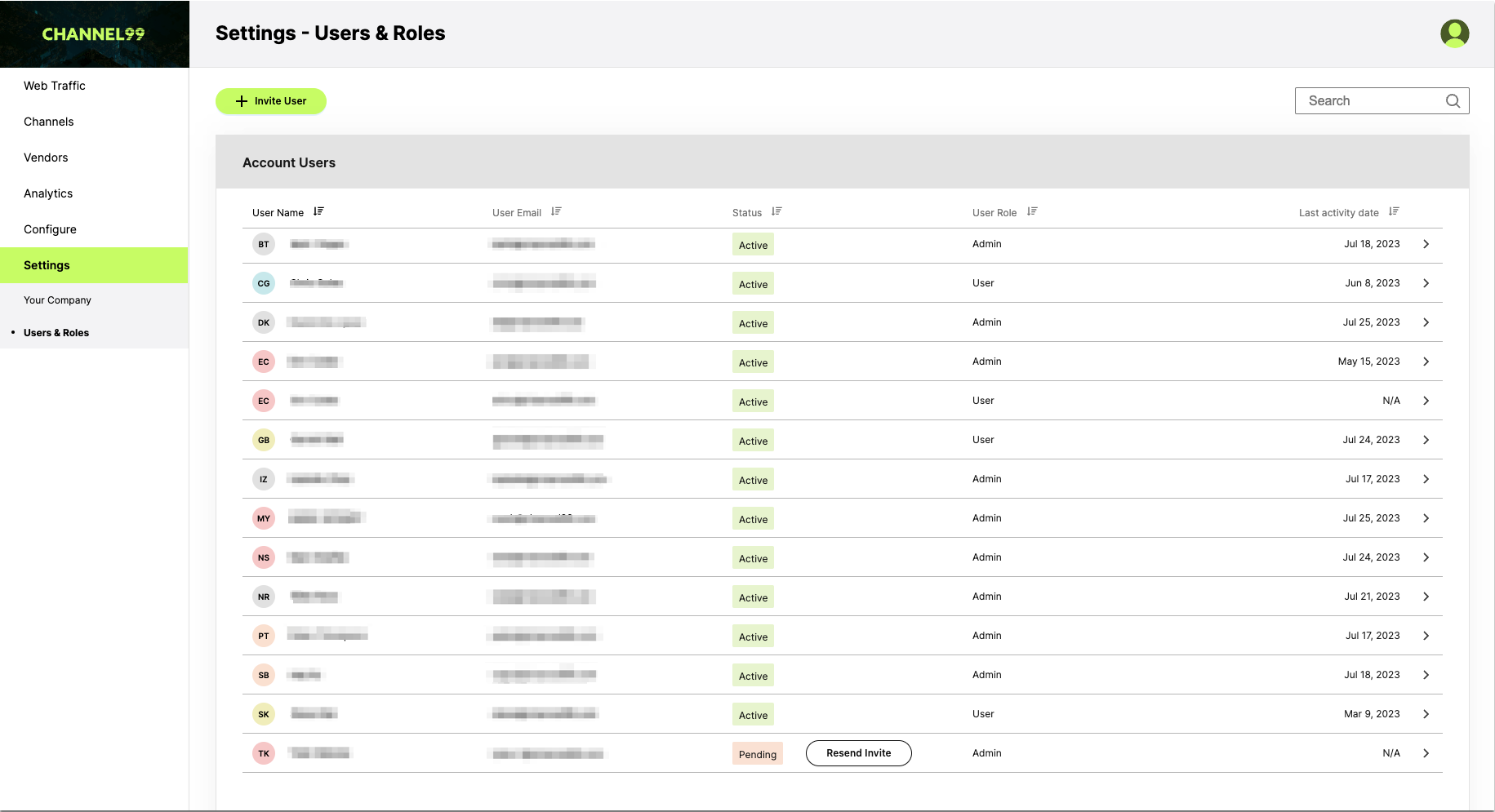Image resolution: width=1495 pixels, height=812 pixels.
Task: Click the TK user avatar
Action: (264, 753)
